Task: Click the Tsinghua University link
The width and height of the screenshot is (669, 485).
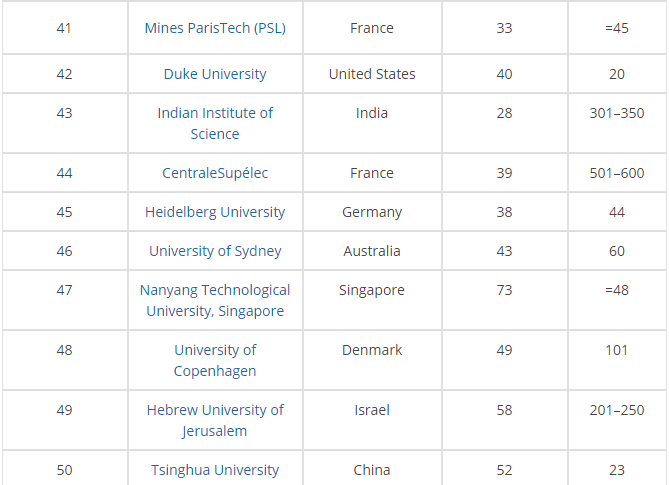Action: 215,470
